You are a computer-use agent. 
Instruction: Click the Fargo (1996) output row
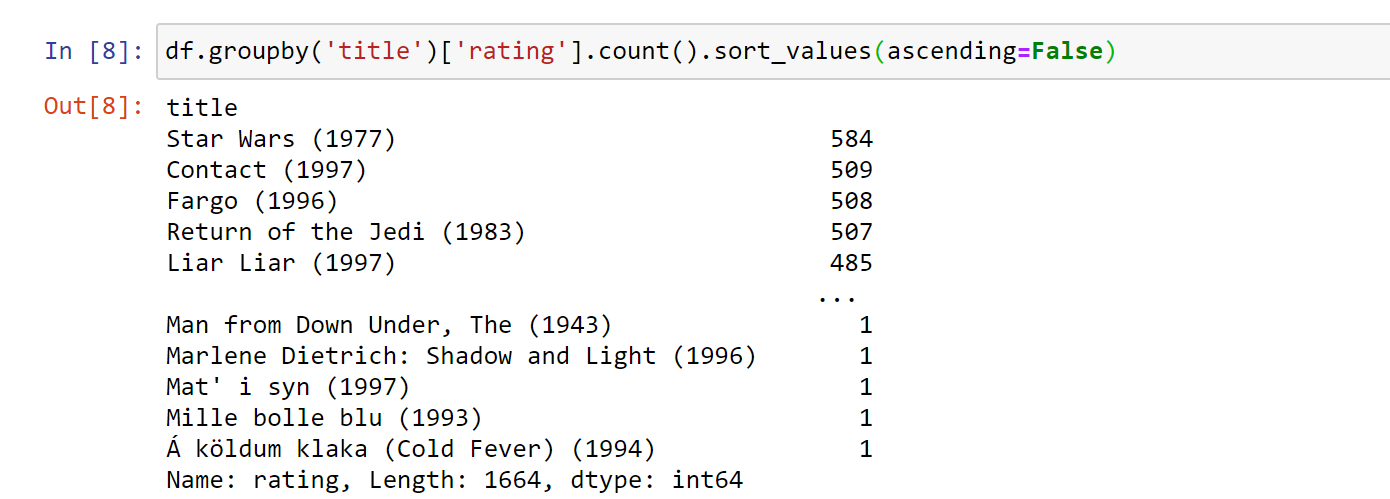click(519, 201)
